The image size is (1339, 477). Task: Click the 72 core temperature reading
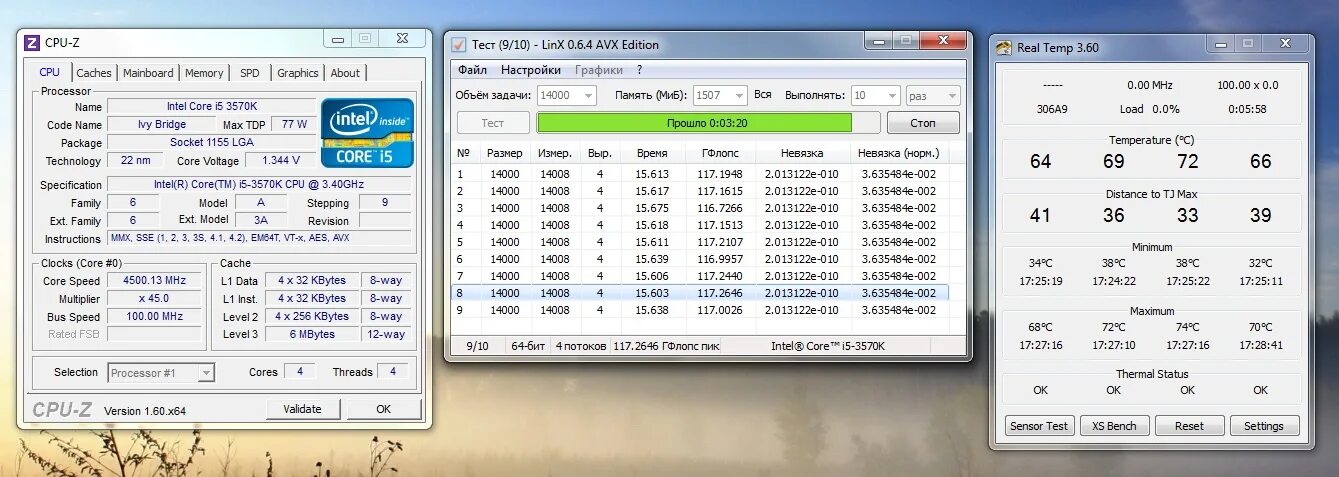[1187, 161]
